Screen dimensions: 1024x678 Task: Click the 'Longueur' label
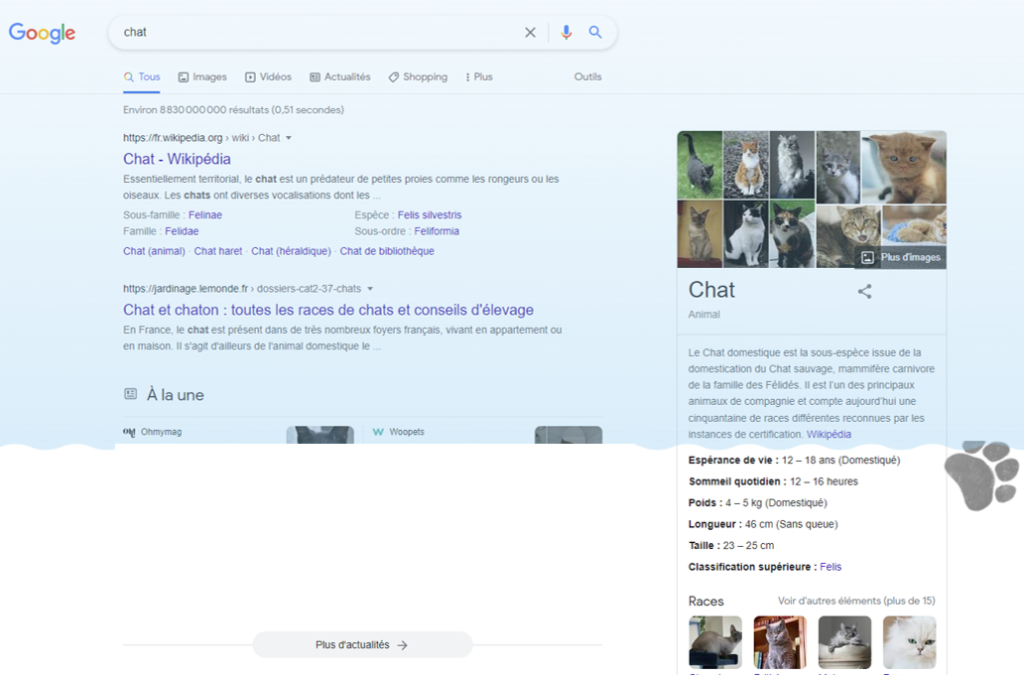coord(715,524)
